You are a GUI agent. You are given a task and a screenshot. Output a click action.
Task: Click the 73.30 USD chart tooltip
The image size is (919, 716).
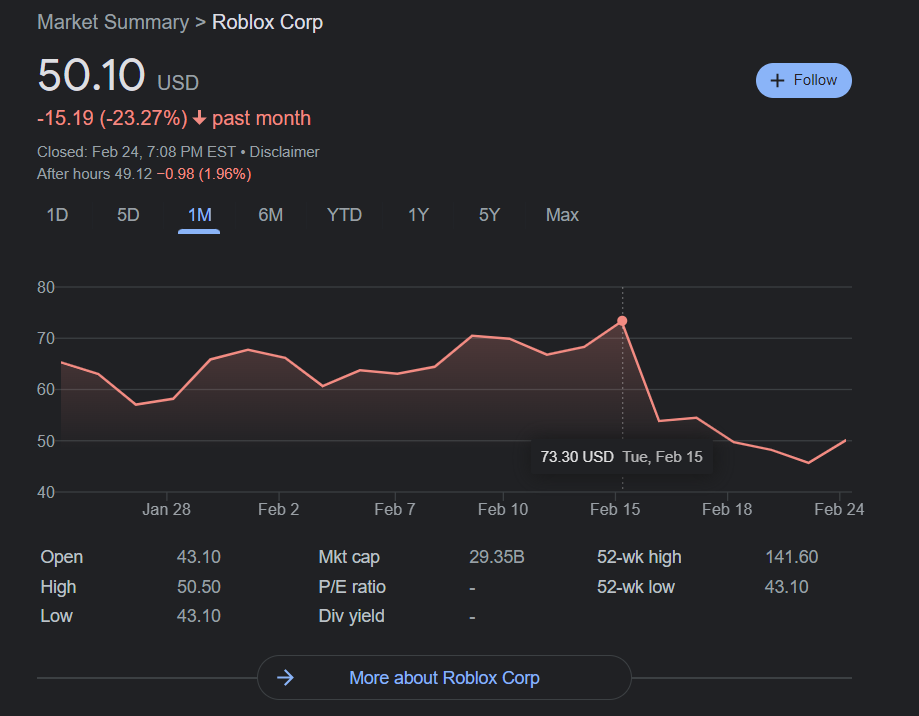(x=622, y=457)
